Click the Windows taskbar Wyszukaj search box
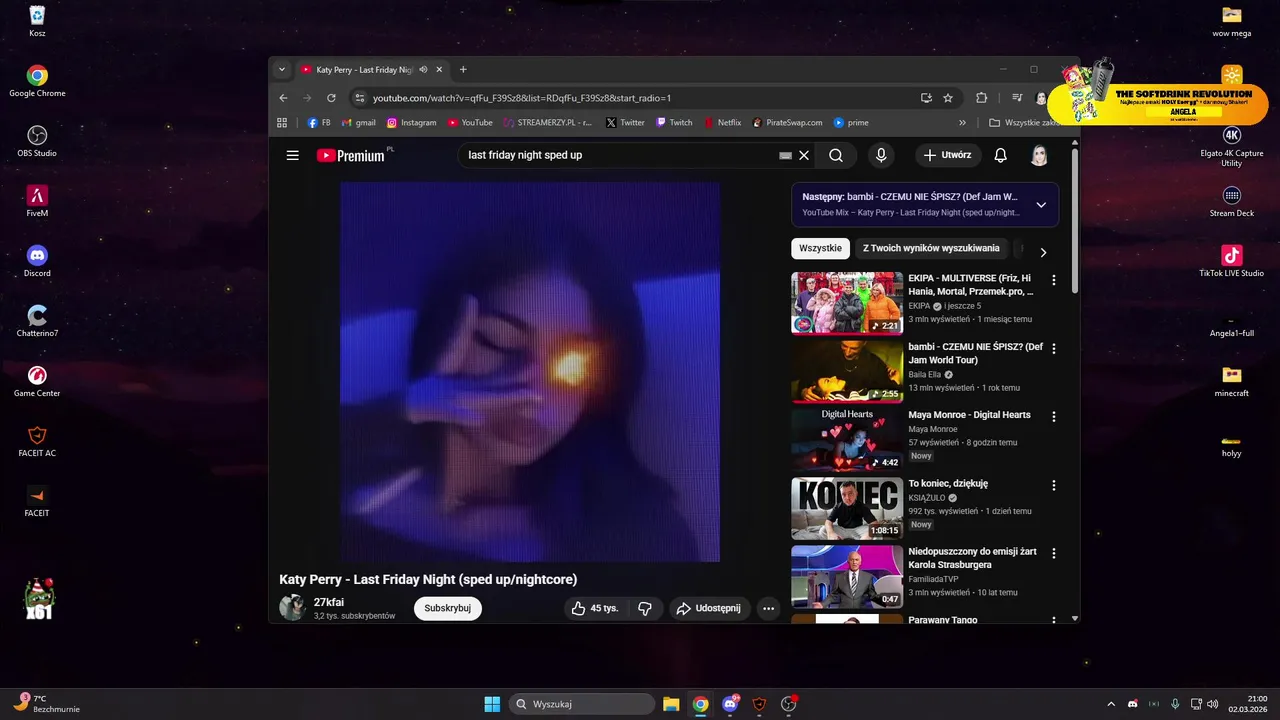Screen dimensions: 1280x720 (x=580, y=704)
